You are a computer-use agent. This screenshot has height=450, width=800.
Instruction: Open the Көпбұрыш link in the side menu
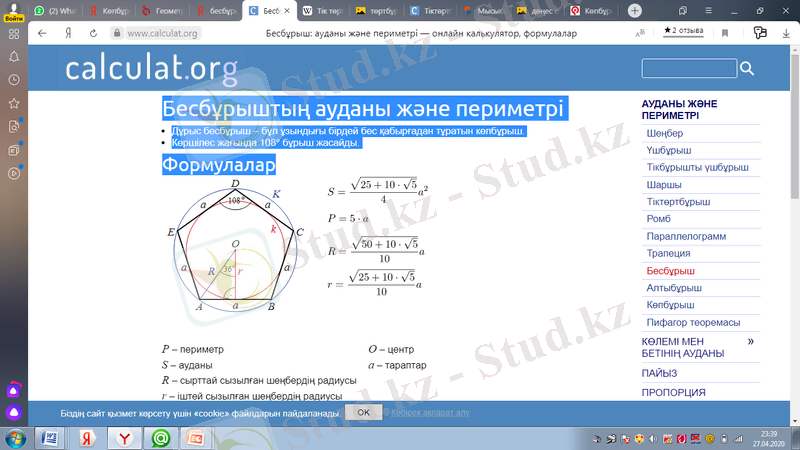[x=670, y=305]
